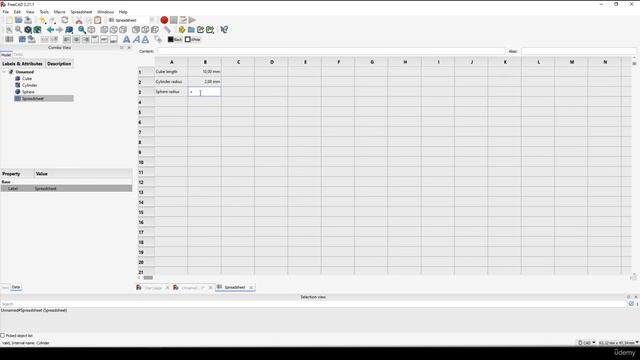
Task: Set text color with Black swatch
Action: click(x=175, y=40)
